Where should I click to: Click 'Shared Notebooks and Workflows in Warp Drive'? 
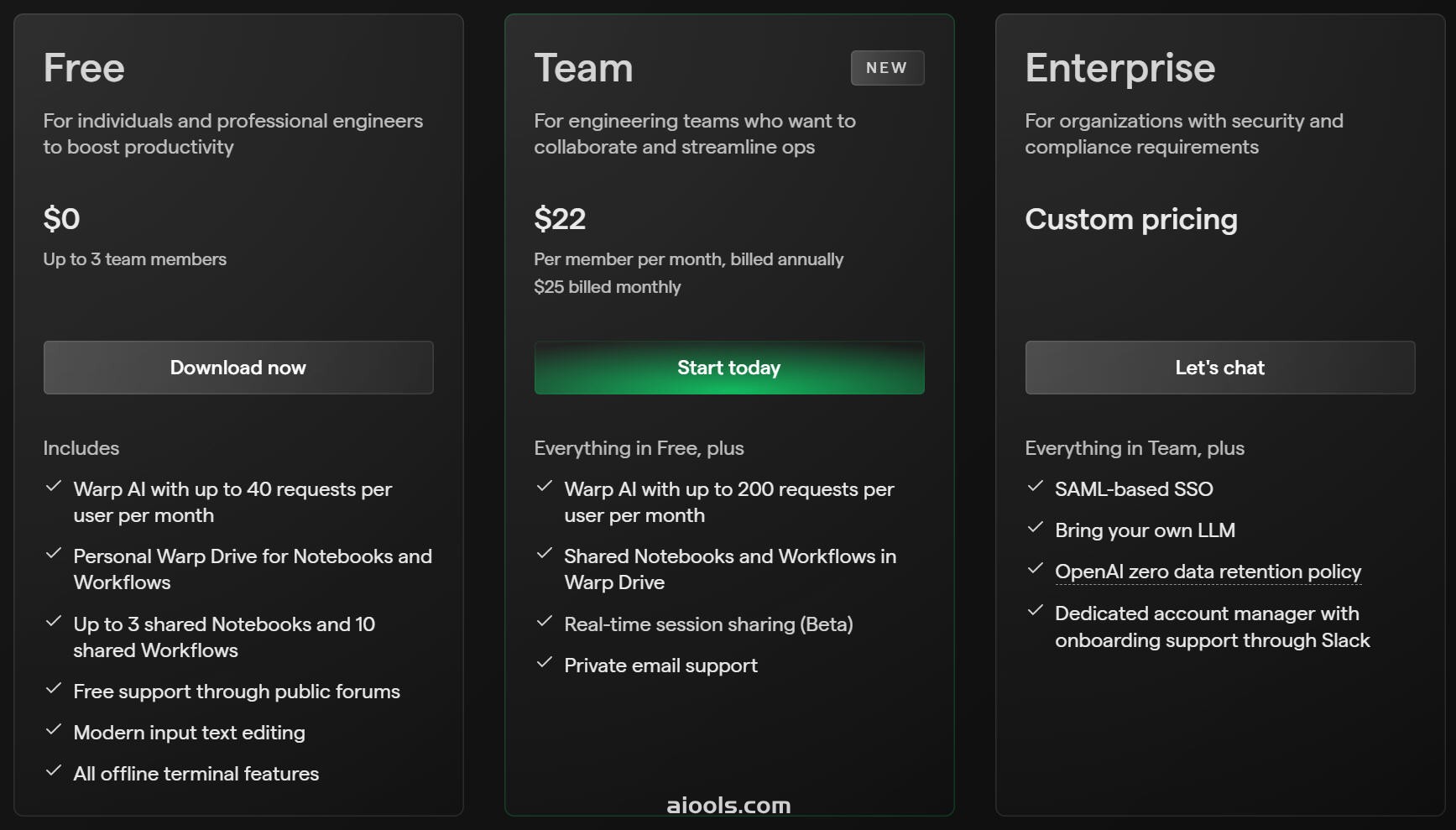[730, 569]
